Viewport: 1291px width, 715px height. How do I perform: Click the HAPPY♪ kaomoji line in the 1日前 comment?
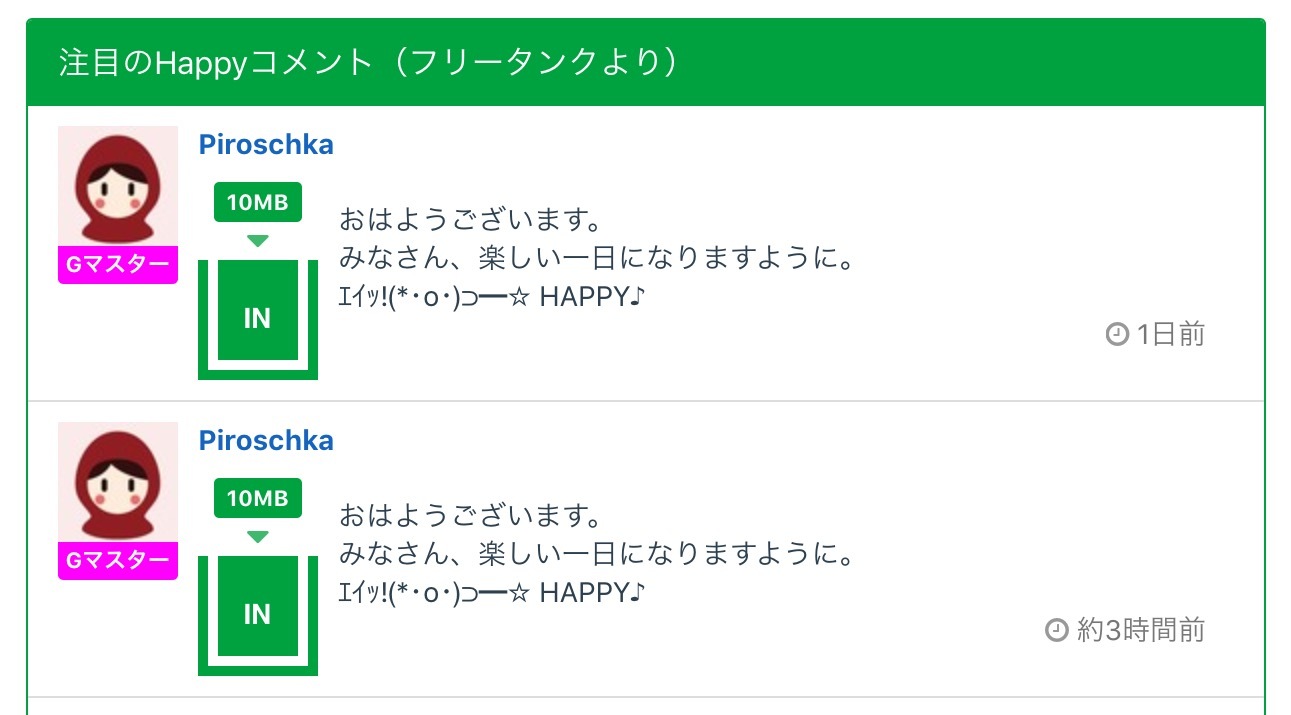(x=491, y=297)
